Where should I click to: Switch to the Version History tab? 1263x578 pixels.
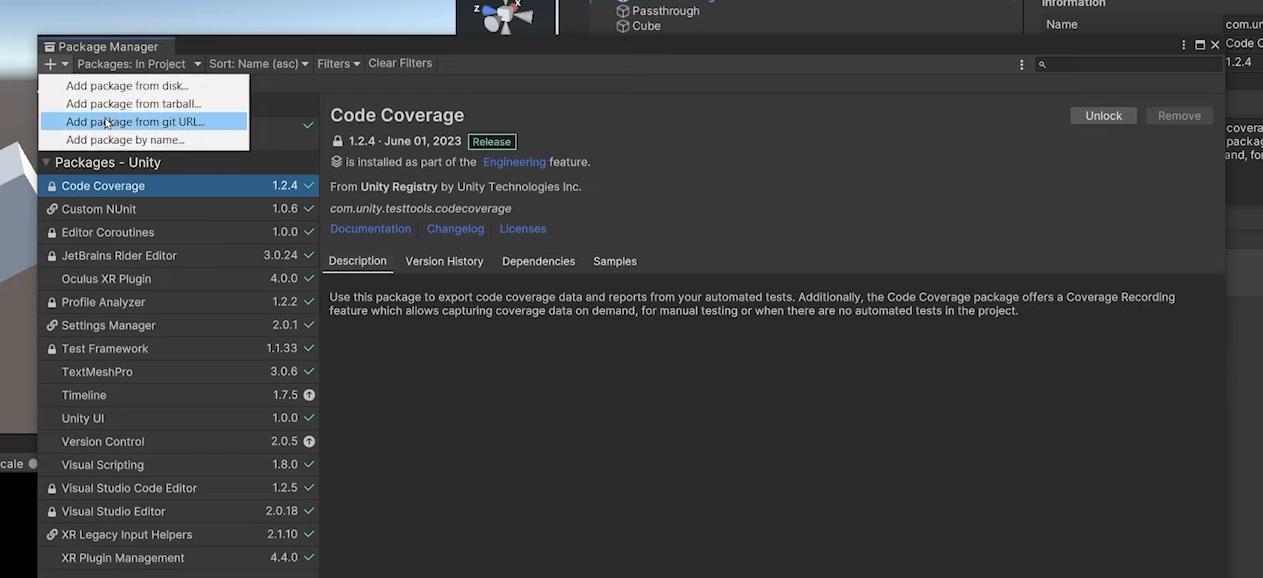(x=444, y=261)
